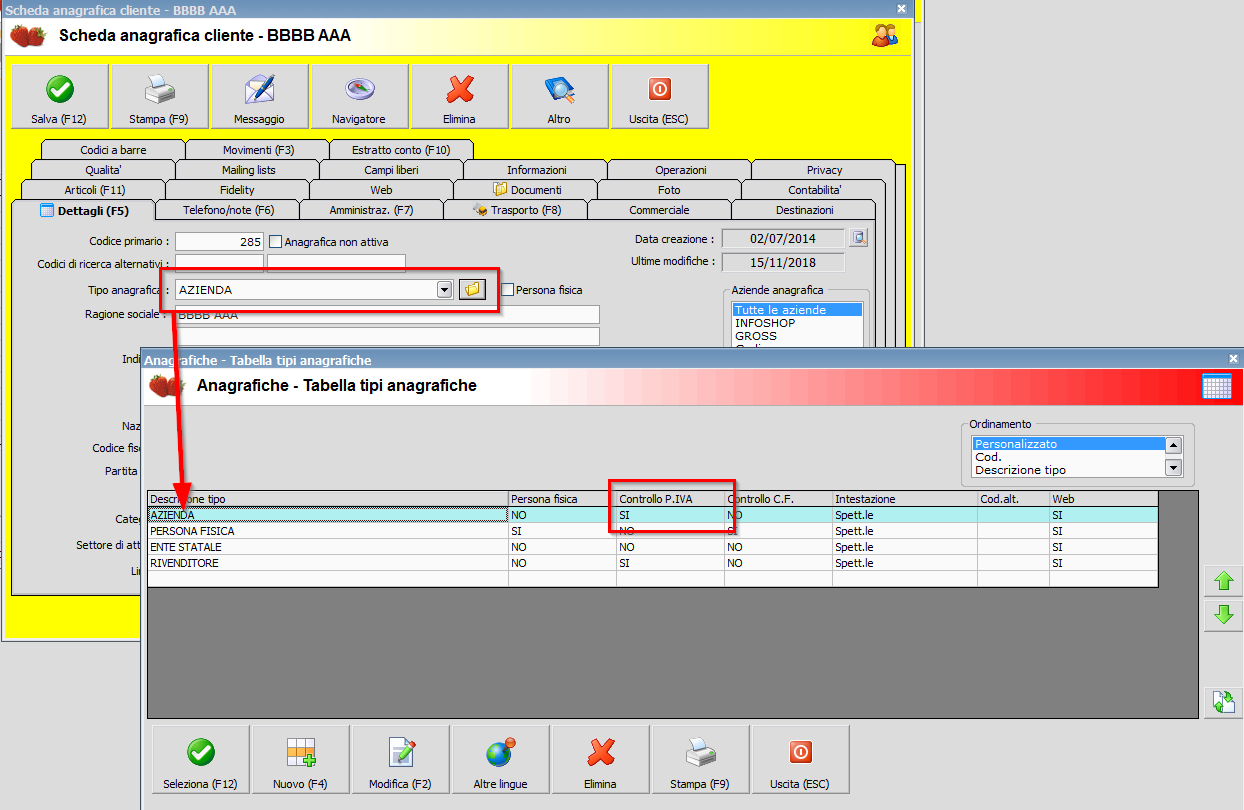The width and height of the screenshot is (1244, 810).
Task: Click Ordinamento list down arrow
Action: click(x=1174, y=468)
